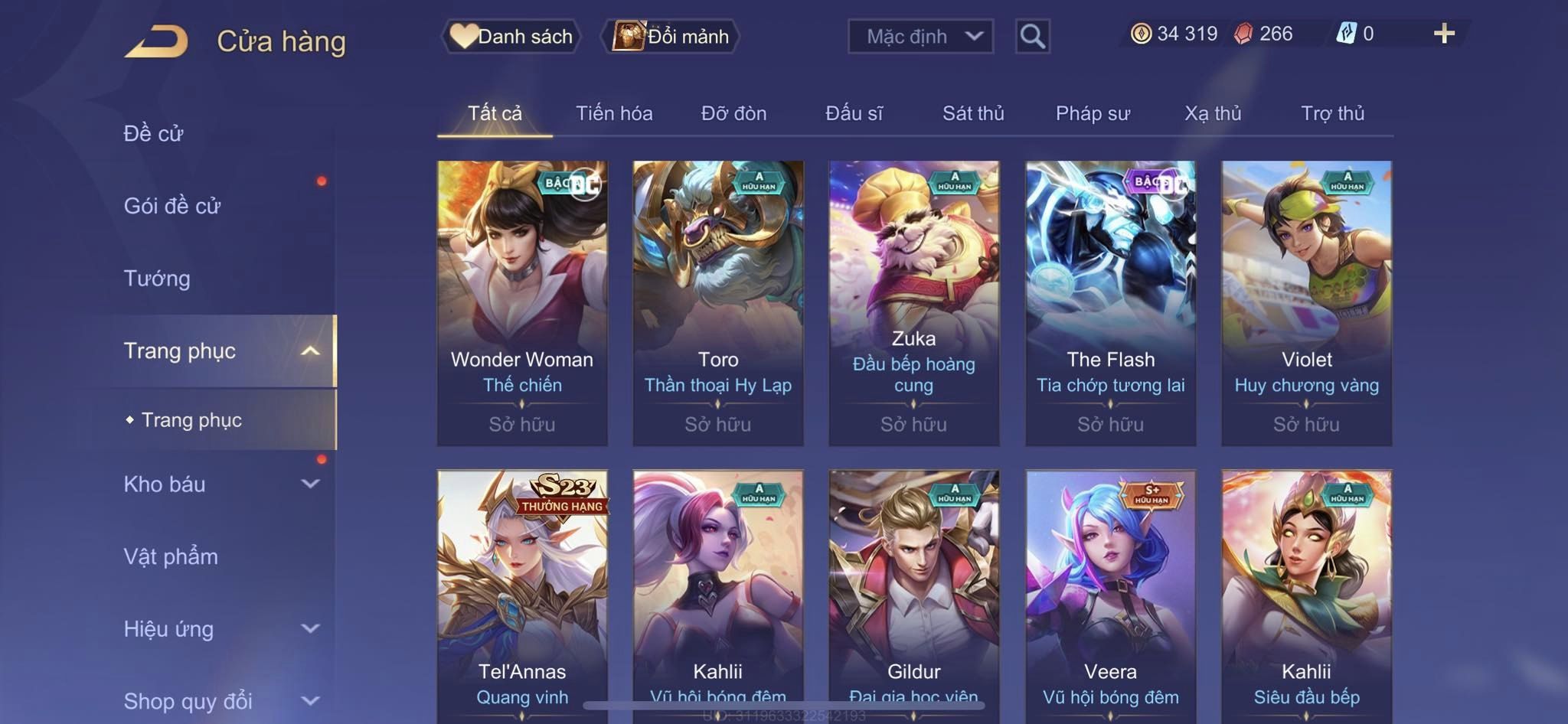This screenshot has width=1568, height=724.
Task: Switch to the Tiến hóa tab
Action: pyautogui.click(x=614, y=113)
